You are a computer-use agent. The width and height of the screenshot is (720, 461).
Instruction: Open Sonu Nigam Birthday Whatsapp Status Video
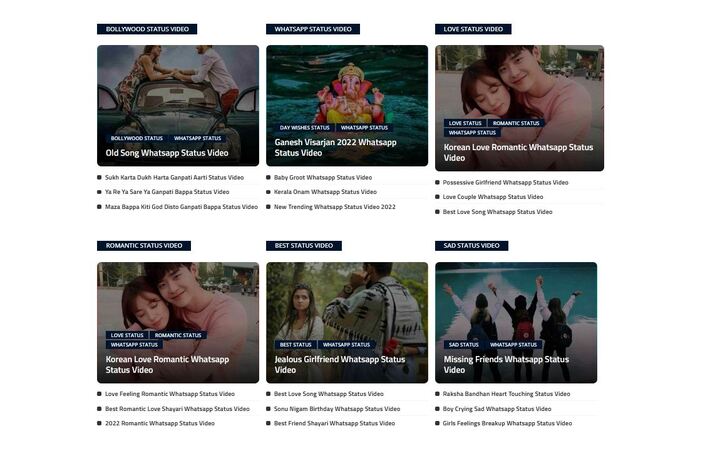[x=337, y=409]
